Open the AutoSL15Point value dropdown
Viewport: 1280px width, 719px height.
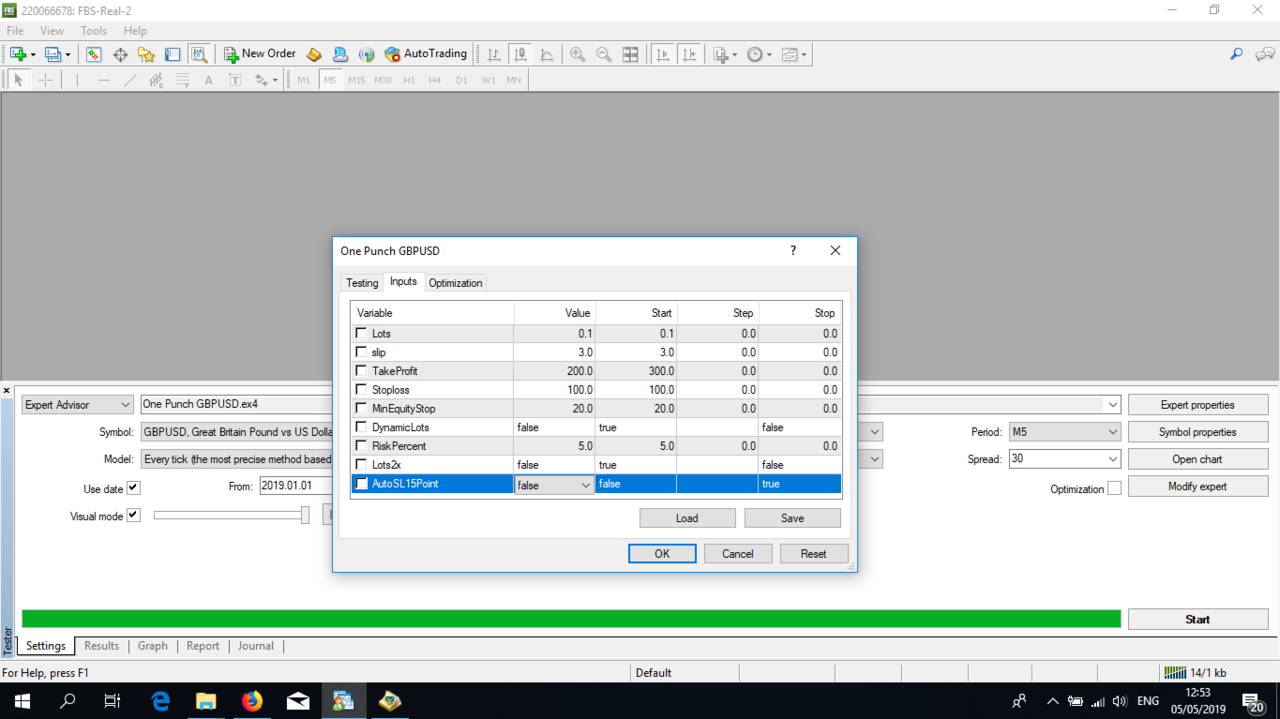(x=585, y=485)
